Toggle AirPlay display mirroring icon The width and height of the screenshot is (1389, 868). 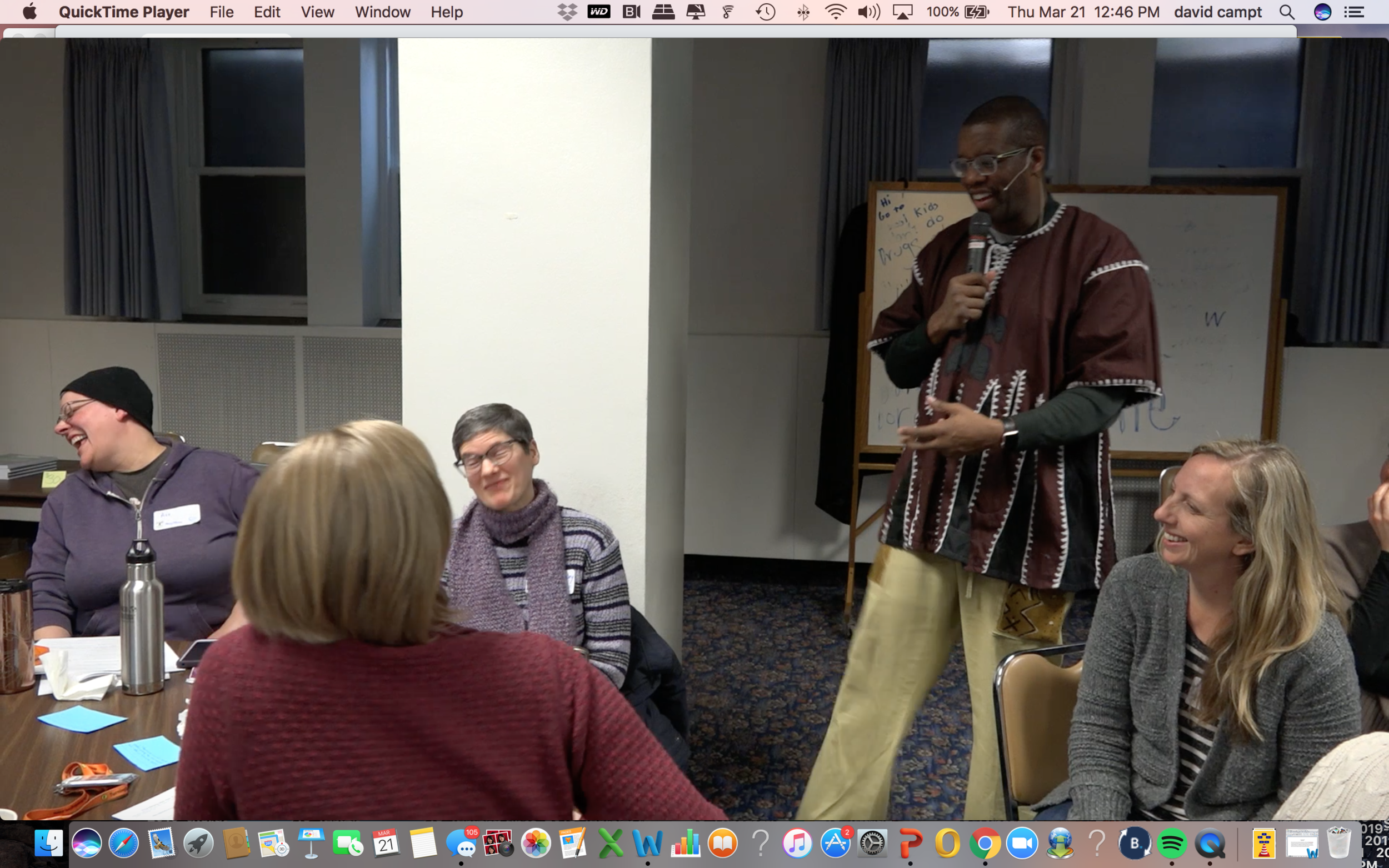[903, 12]
